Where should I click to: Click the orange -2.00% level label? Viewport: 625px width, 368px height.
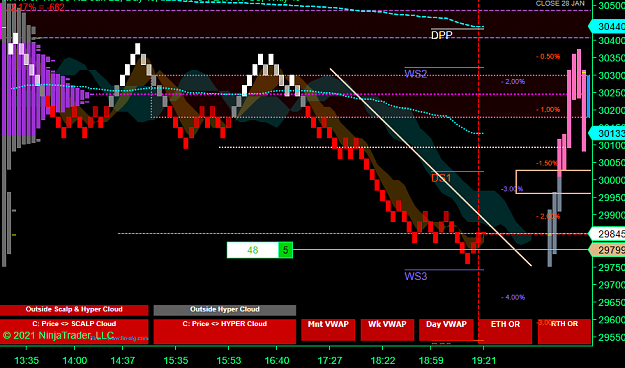pos(548,216)
